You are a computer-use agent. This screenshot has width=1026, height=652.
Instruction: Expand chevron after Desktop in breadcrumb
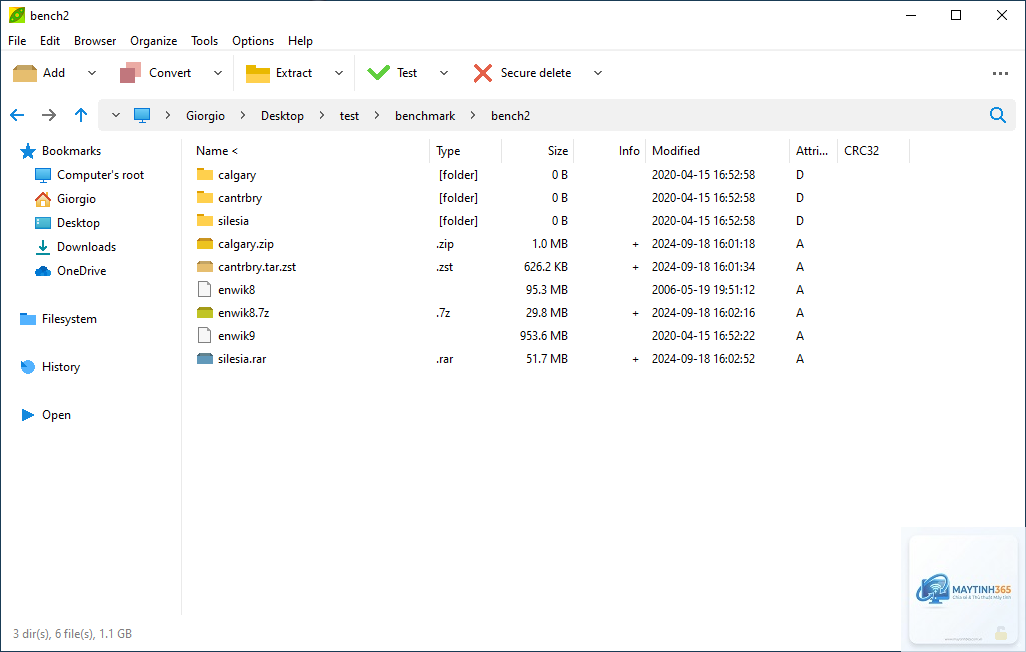pyautogui.click(x=322, y=115)
